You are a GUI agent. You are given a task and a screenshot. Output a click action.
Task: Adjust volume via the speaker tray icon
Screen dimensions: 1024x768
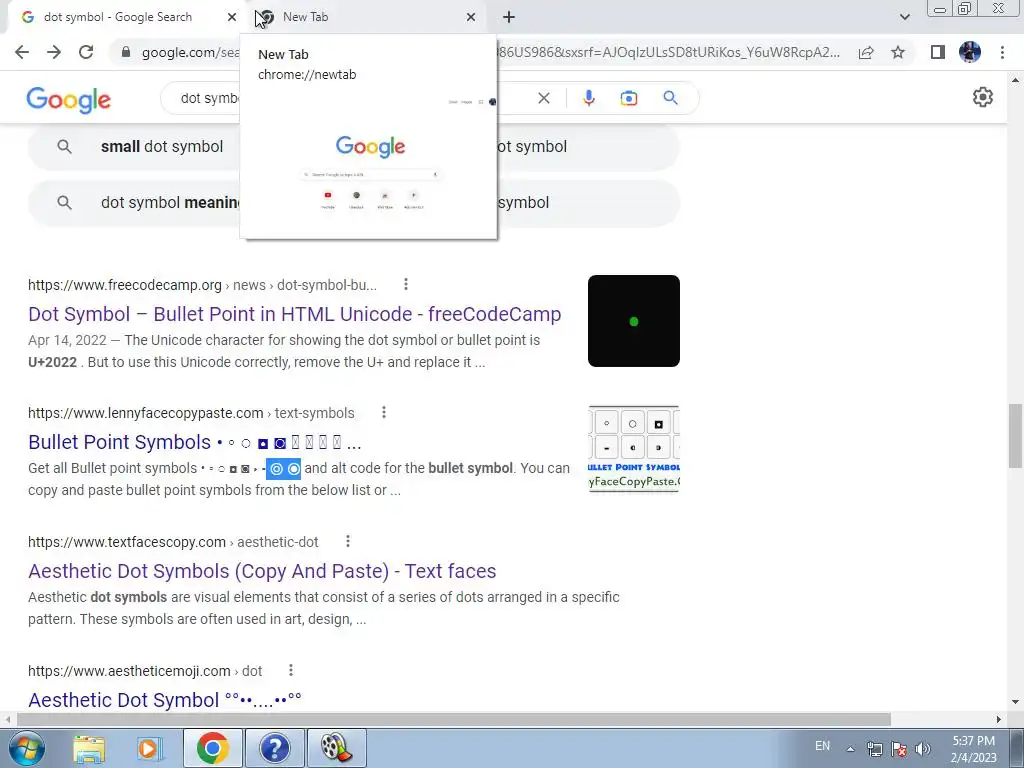click(923, 749)
